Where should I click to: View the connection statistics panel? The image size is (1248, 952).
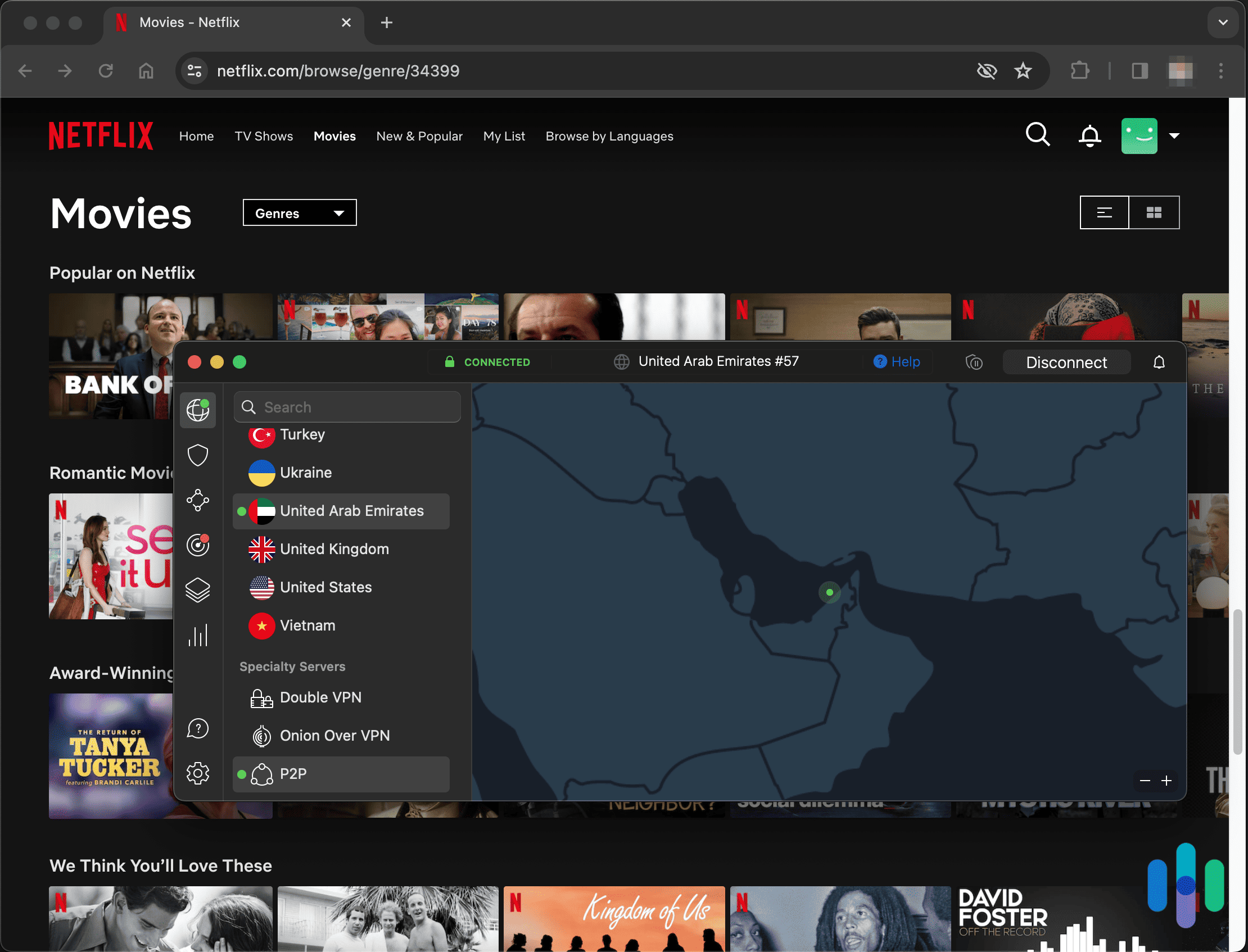198,634
